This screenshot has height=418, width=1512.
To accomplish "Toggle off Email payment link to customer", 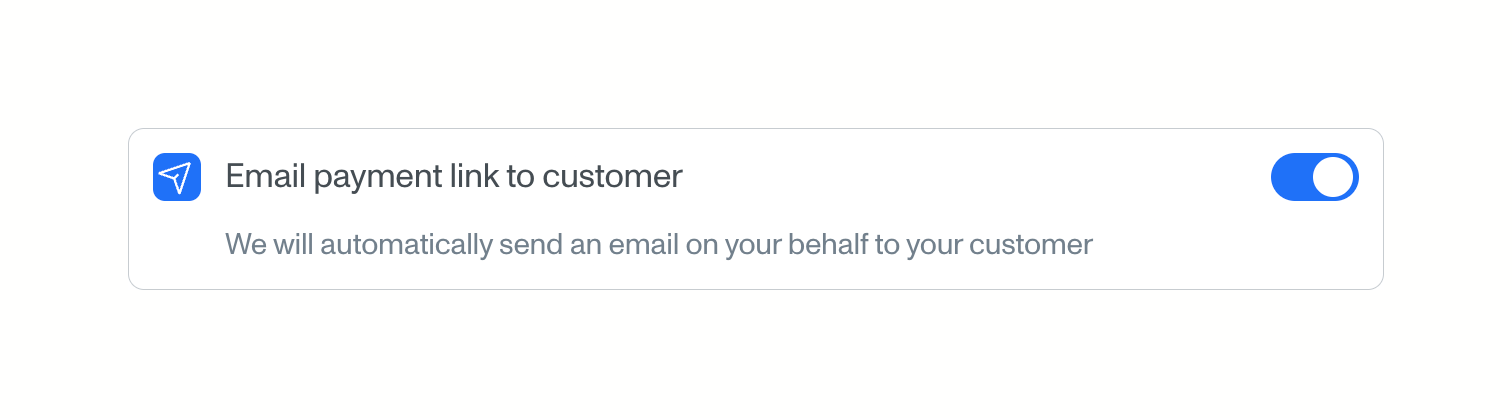I will 1314,177.
